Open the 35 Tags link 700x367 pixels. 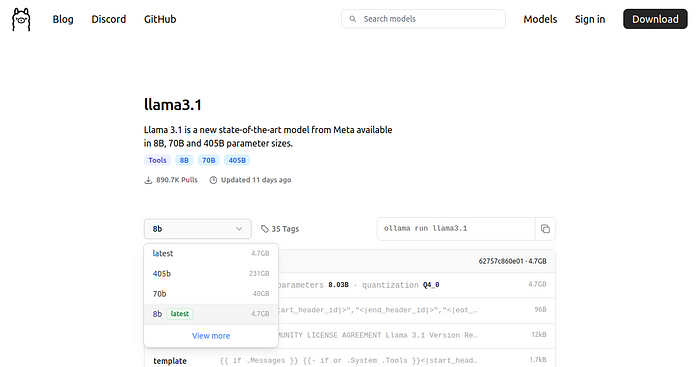280,229
